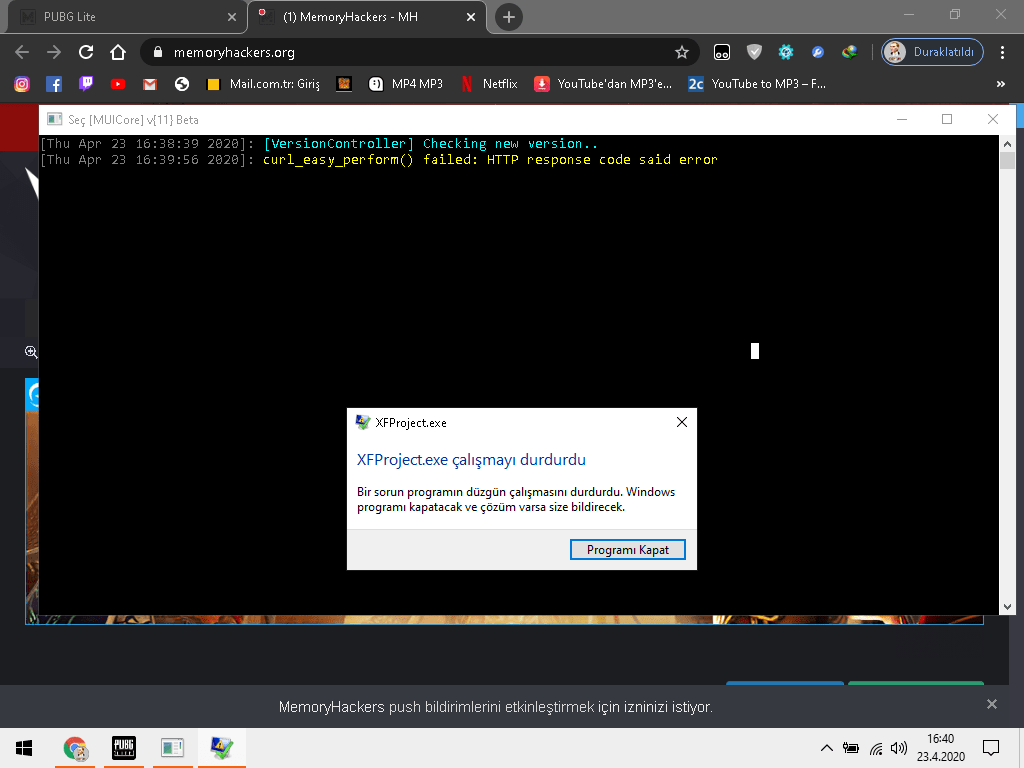Go forward in browser history

click(x=54, y=52)
